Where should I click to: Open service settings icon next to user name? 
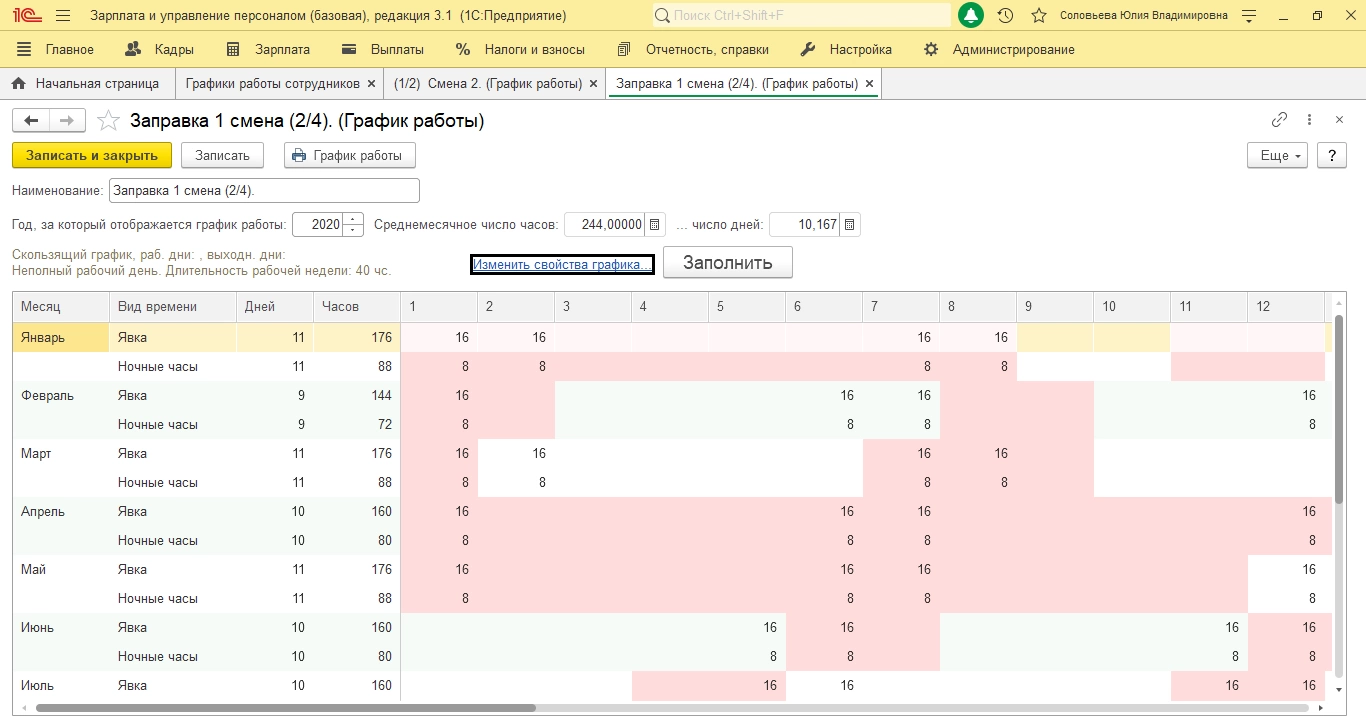pos(1248,16)
